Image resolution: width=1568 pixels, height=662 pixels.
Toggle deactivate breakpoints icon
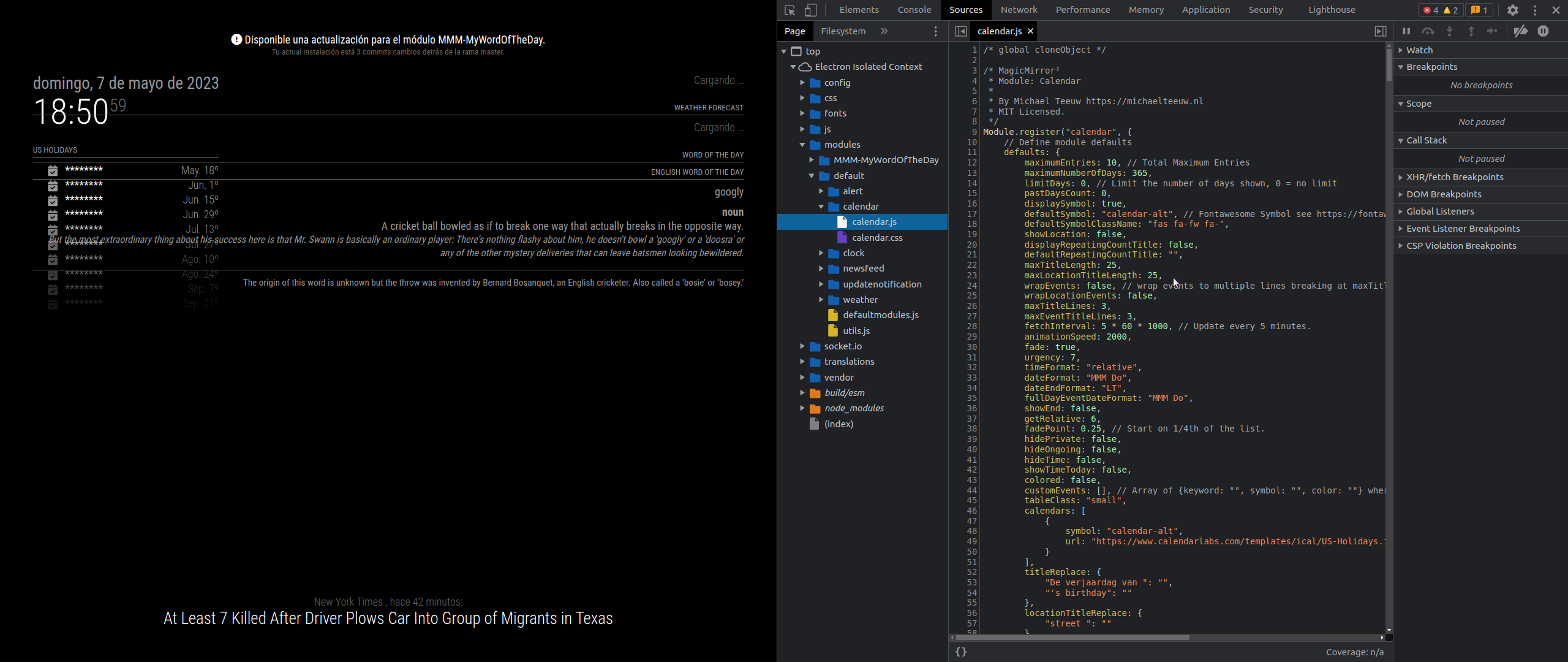click(x=1520, y=31)
